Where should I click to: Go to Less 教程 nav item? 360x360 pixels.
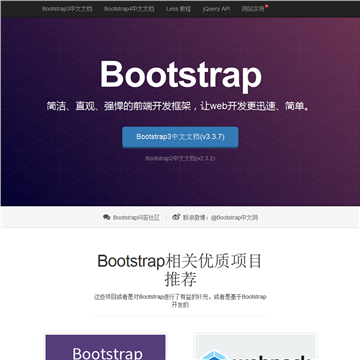click(x=178, y=9)
